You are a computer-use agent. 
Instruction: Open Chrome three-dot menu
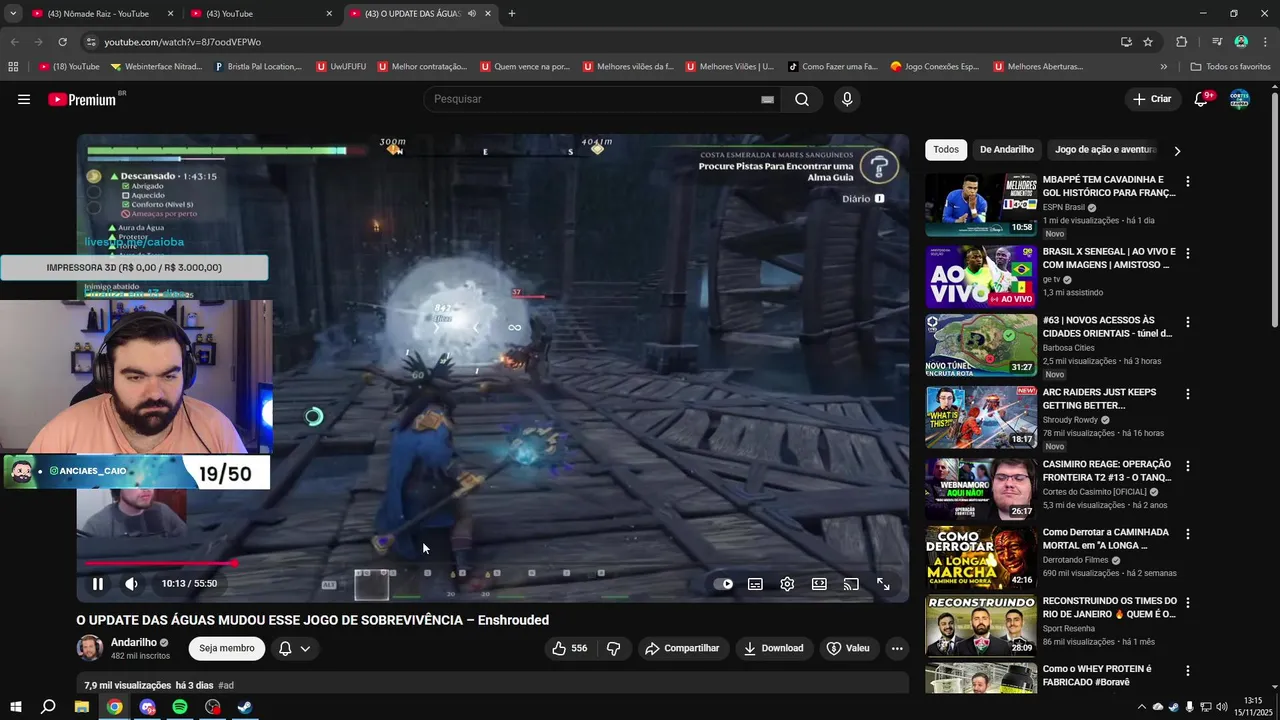click(1264, 42)
